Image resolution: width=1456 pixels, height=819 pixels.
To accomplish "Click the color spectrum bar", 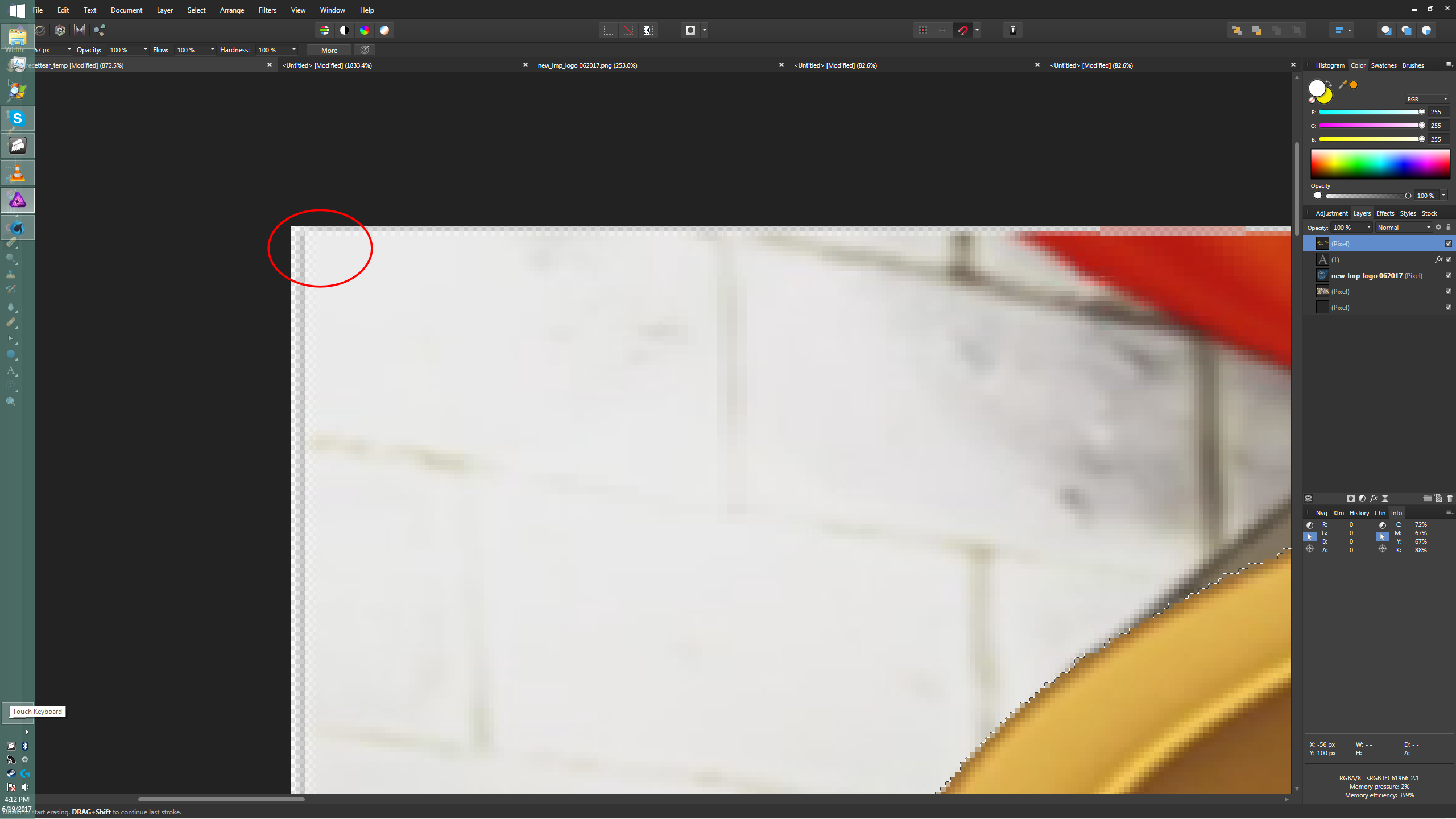I will coord(1380,164).
